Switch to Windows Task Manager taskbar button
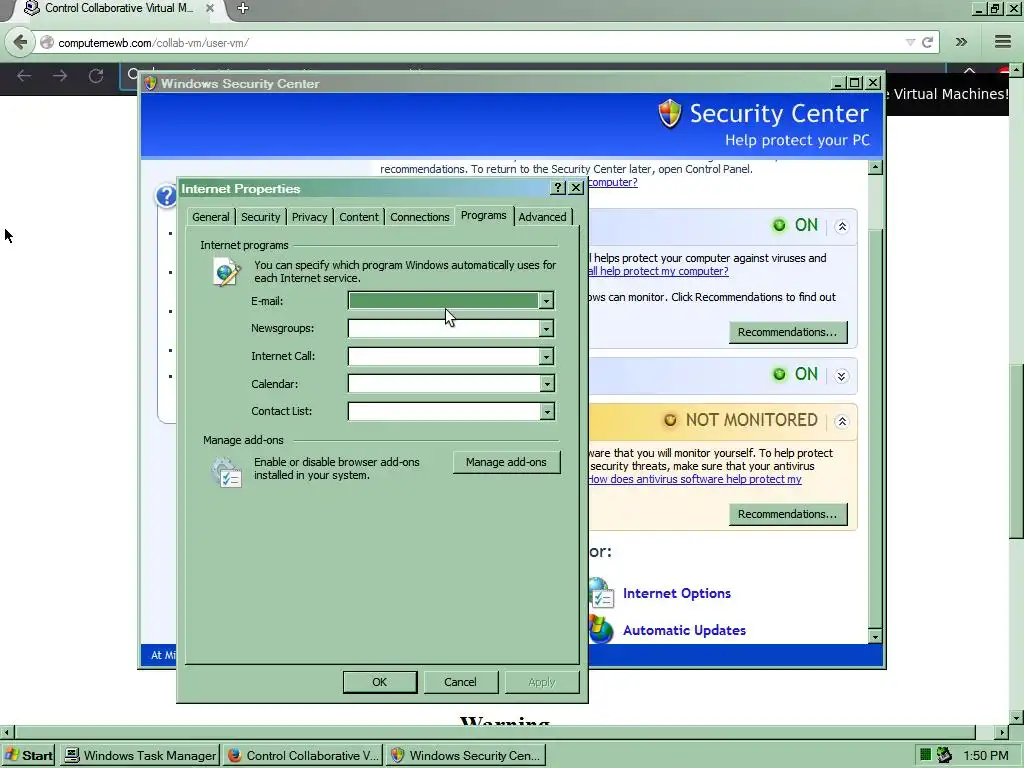Image resolution: width=1024 pixels, height=768 pixels. pyautogui.click(x=140, y=755)
